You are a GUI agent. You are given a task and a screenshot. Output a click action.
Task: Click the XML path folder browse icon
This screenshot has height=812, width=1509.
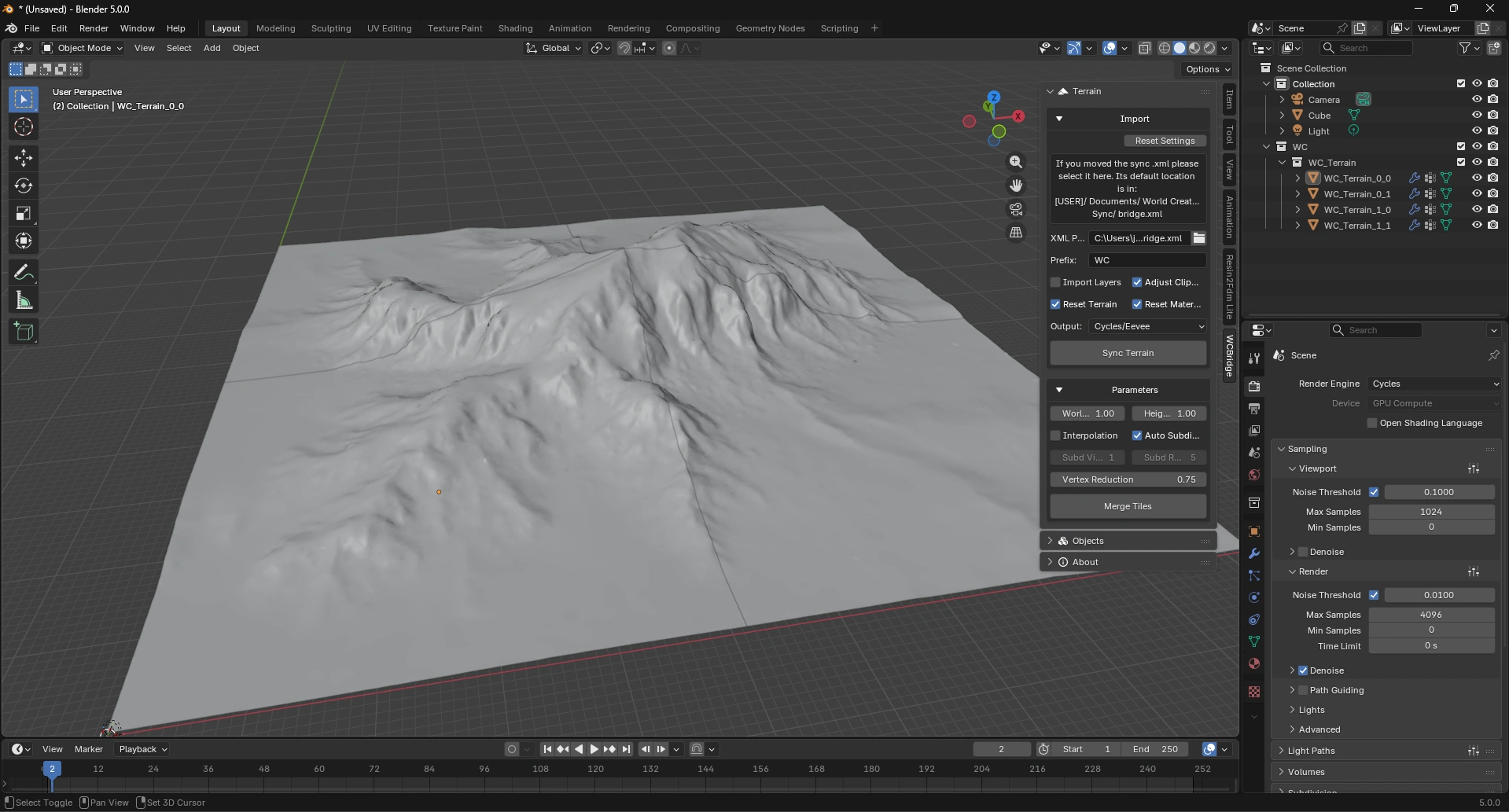[x=1198, y=238]
